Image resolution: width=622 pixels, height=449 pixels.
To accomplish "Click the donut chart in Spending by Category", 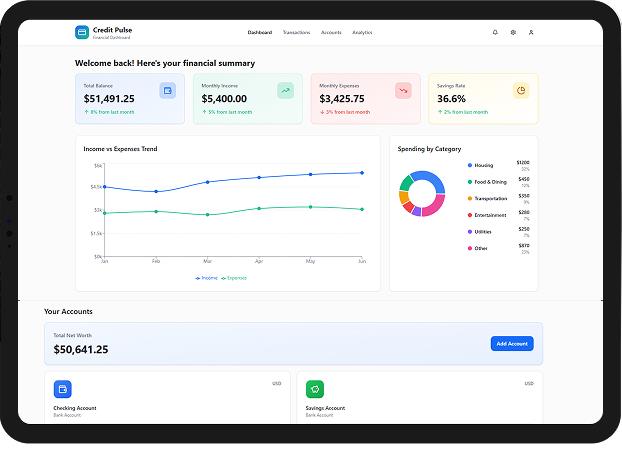I will coord(421,193).
